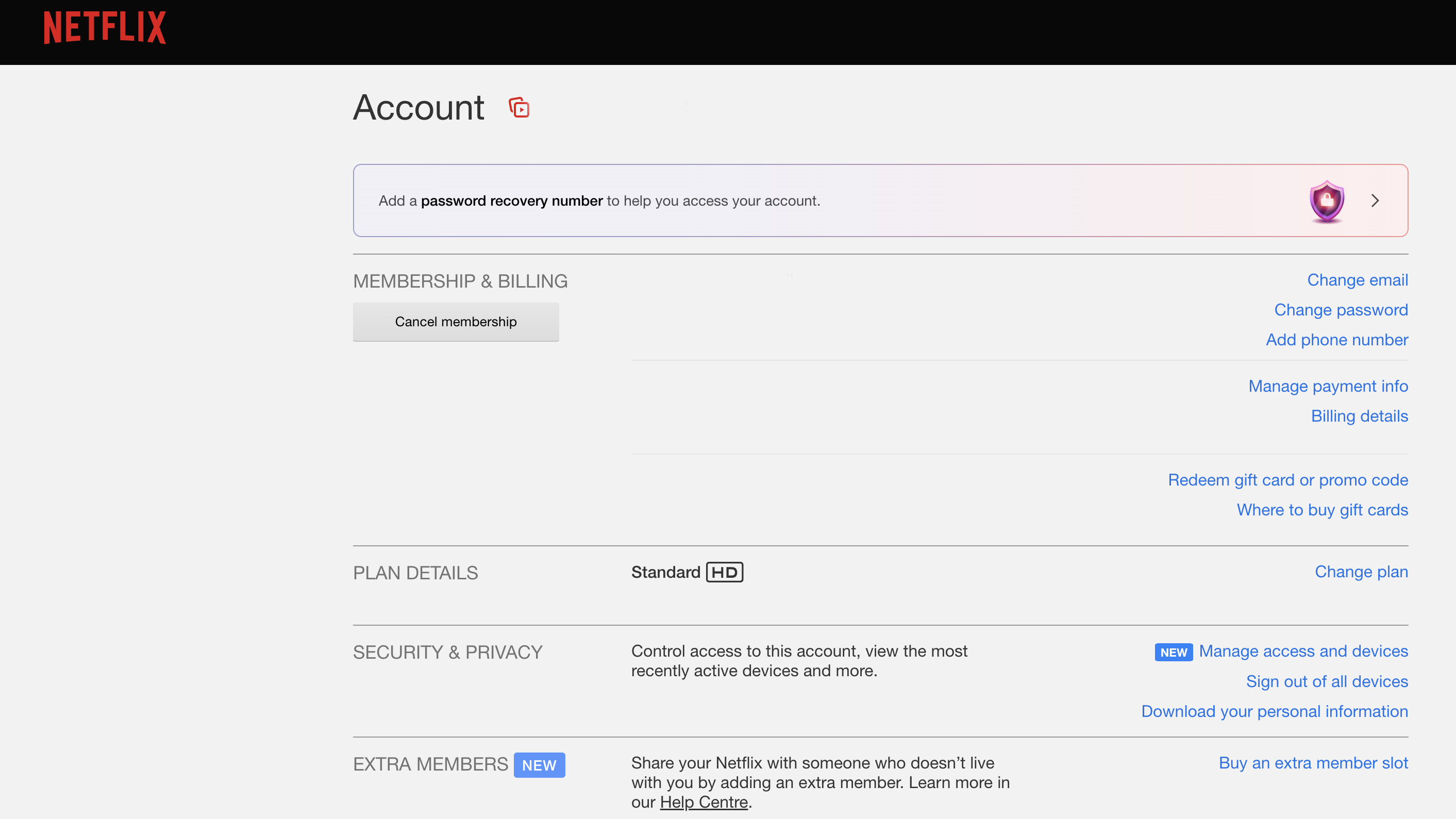Expand the password recovery number banner
The width and height of the screenshot is (1456, 819).
pyautogui.click(x=1376, y=200)
